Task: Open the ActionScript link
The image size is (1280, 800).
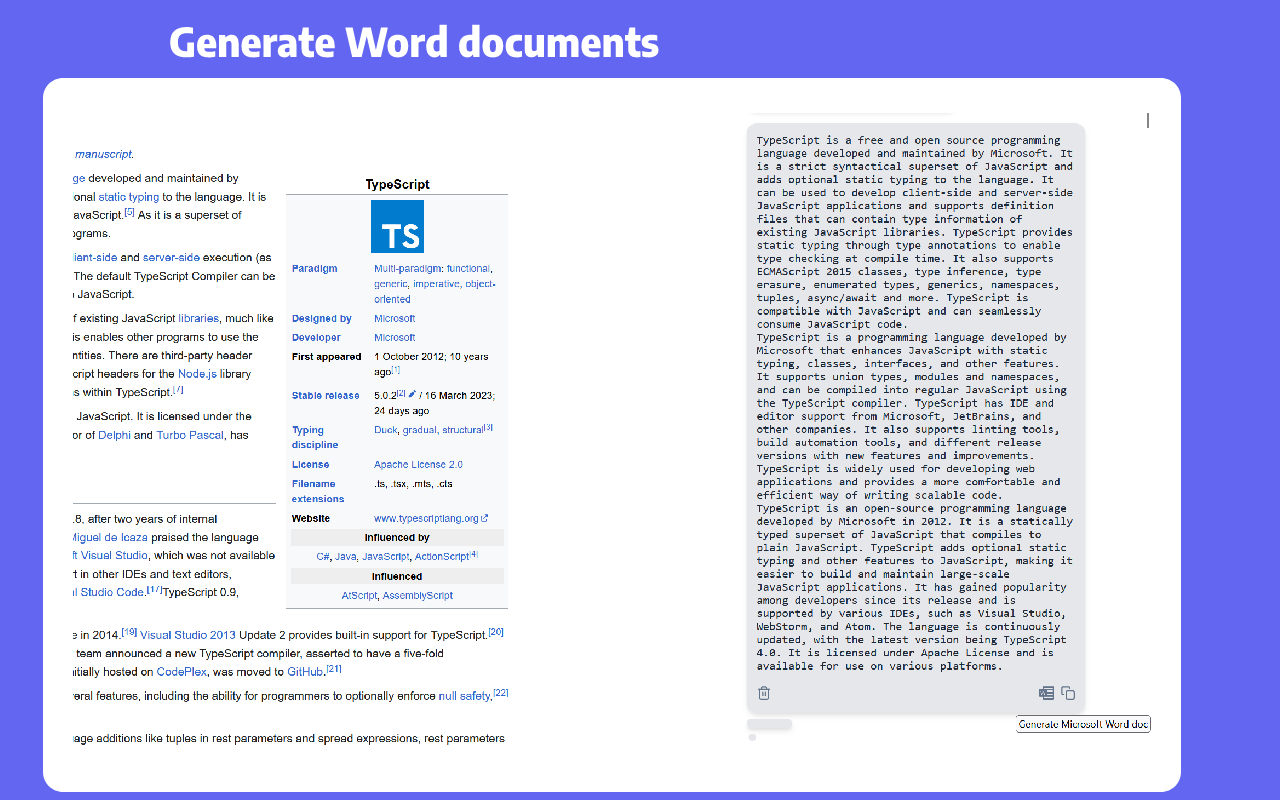Action: pyautogui.click(x=441, y=556)
